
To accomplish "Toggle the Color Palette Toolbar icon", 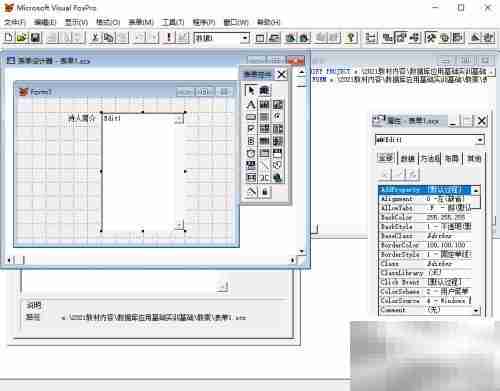I will coord(444,38).
